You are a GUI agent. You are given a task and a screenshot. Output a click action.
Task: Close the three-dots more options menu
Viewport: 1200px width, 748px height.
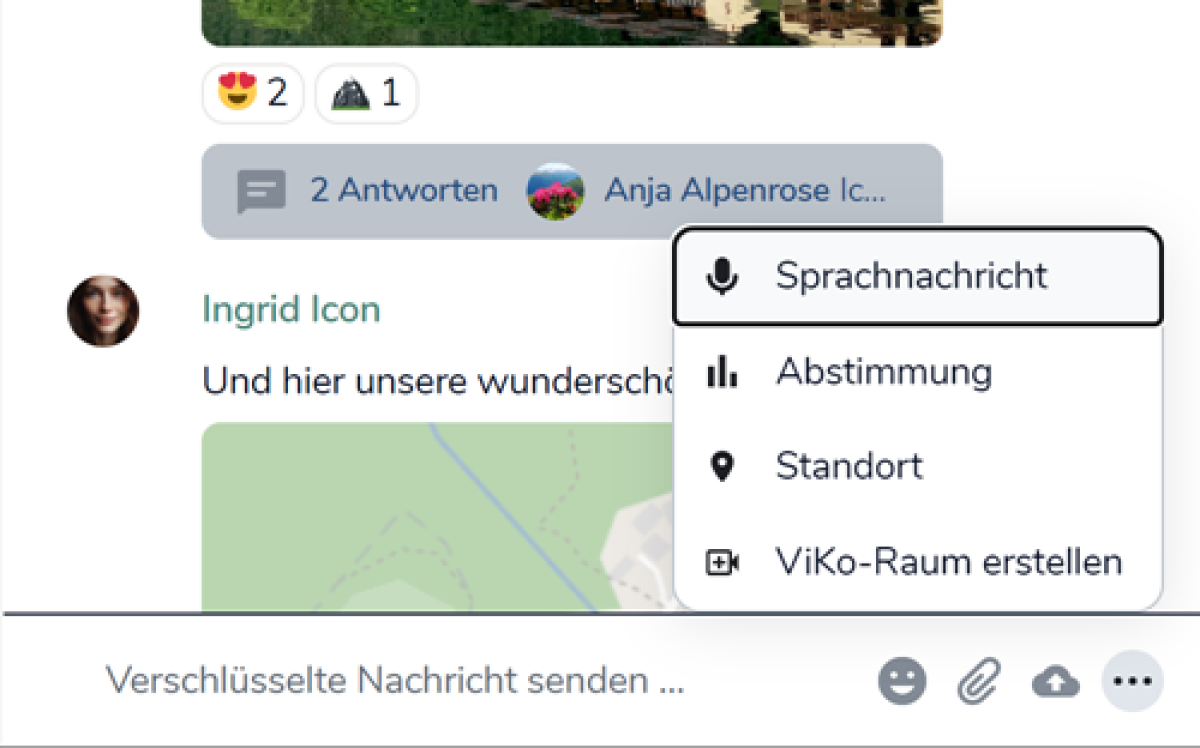click(1132, 682)
